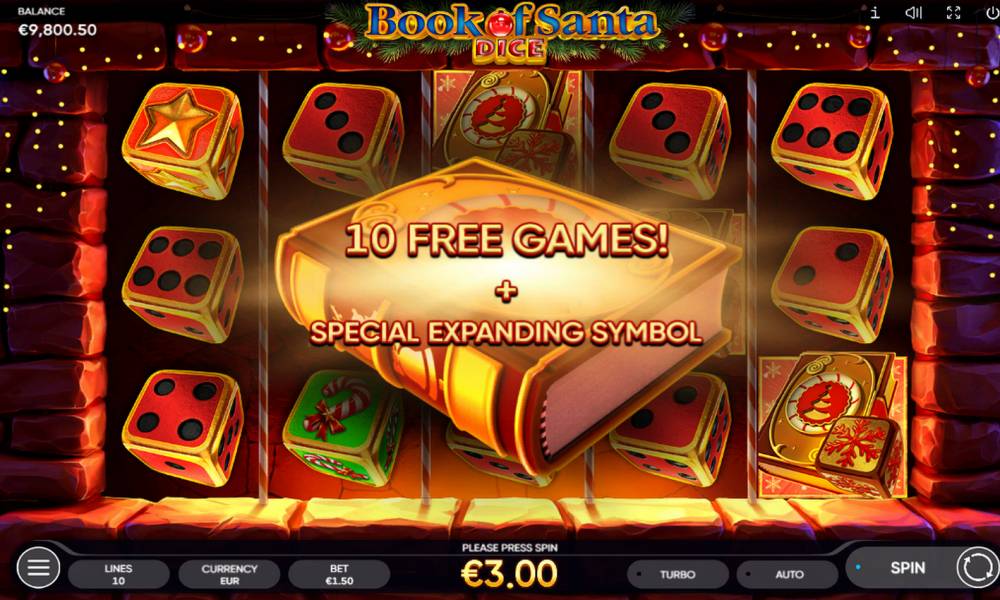
Task: Click the SPIN button
Action: click(x=907, y=567)
